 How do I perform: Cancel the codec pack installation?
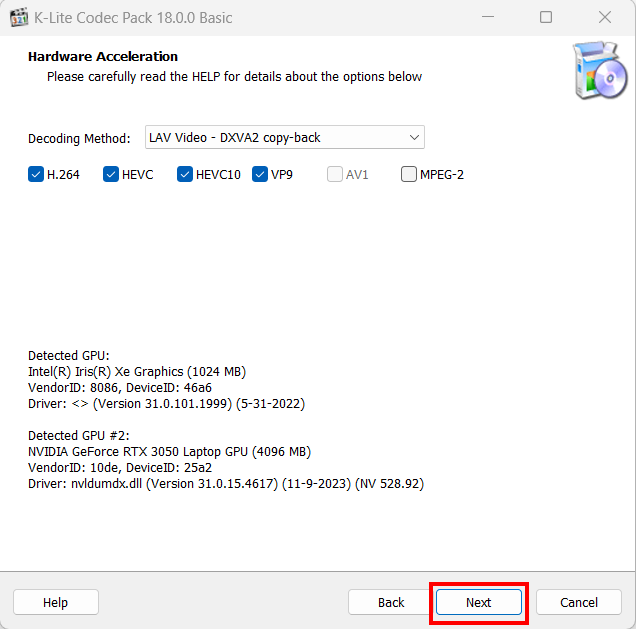579,602
